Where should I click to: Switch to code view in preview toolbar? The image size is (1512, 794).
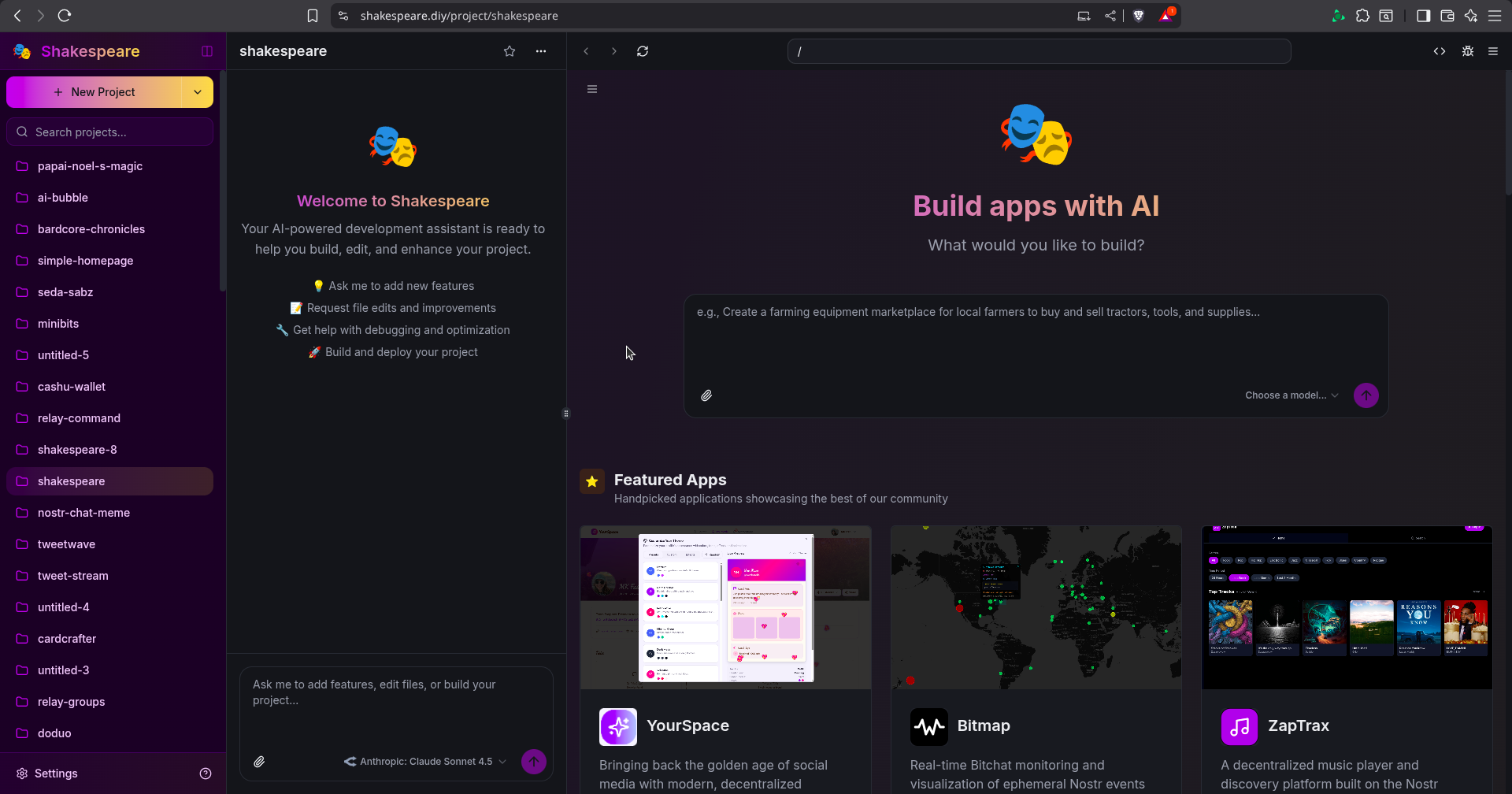point(1440,51)
